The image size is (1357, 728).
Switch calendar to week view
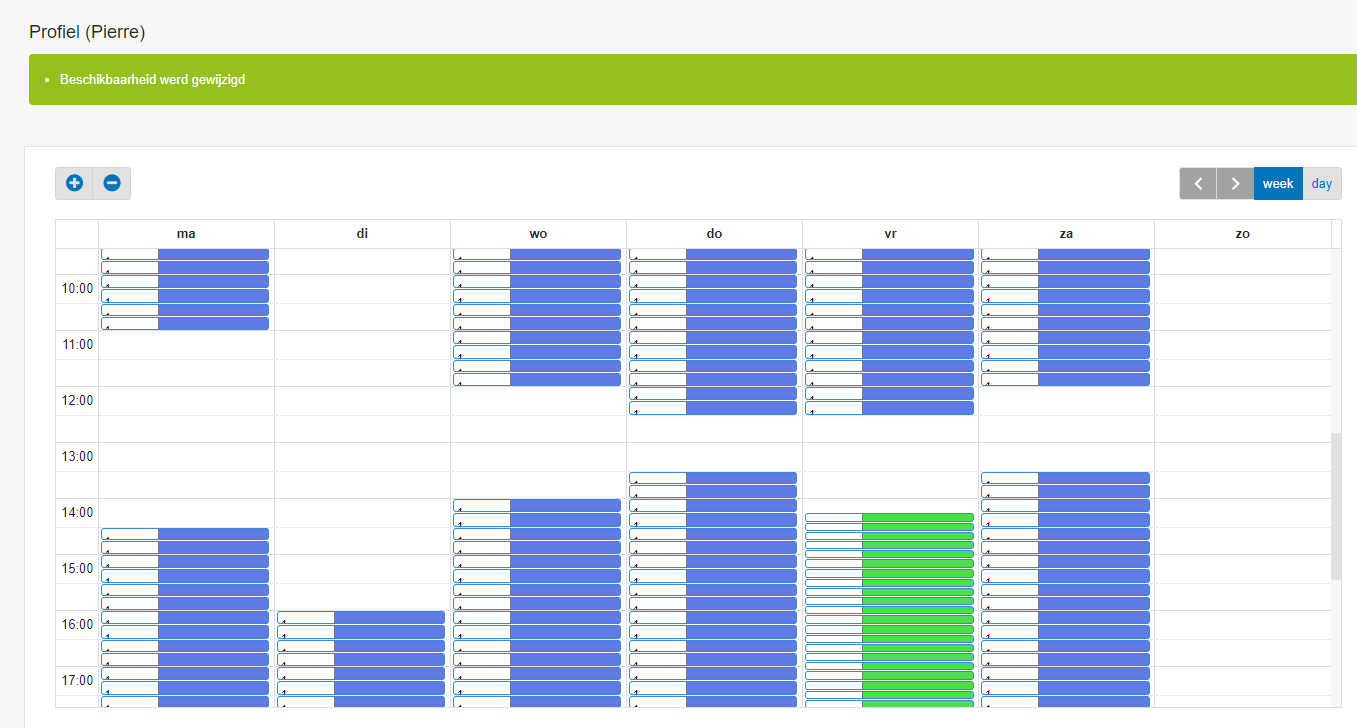click(1278, 184)
